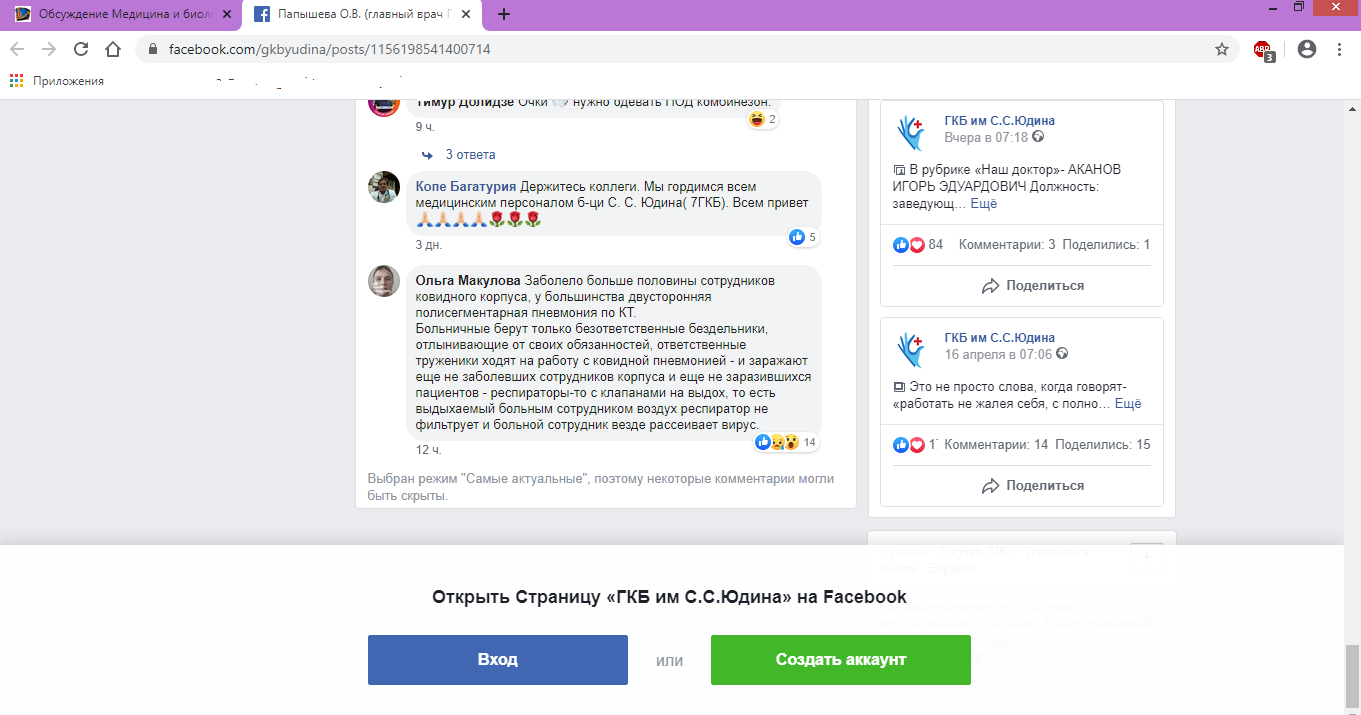The height and width of the screenshot is (715, 1361).
Task: Open Chrome three-dot menu
Action: (1340, 49)
